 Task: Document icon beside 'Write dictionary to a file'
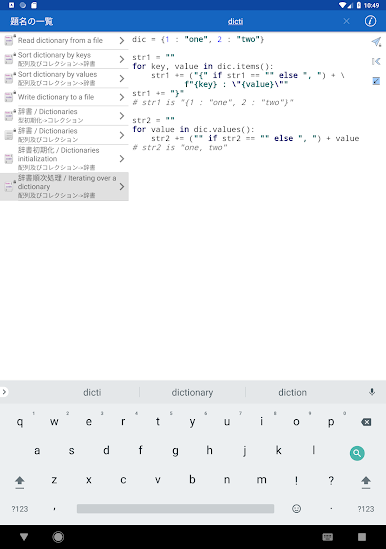coord(9,97)
